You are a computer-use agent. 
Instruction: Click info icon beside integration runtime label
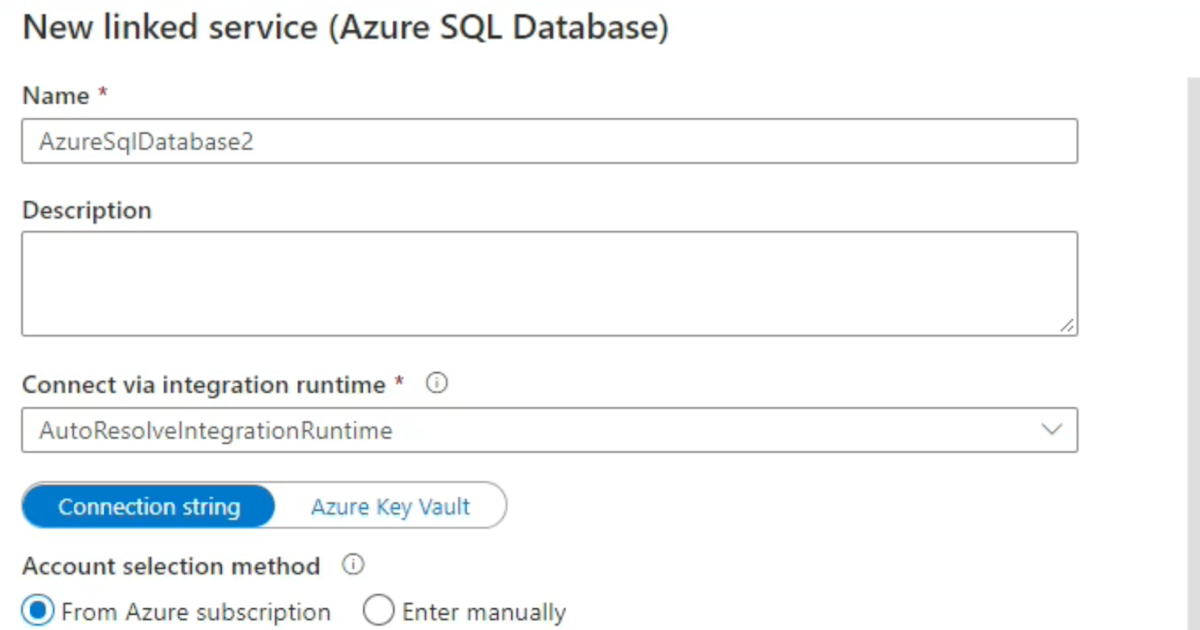point(435,384)
